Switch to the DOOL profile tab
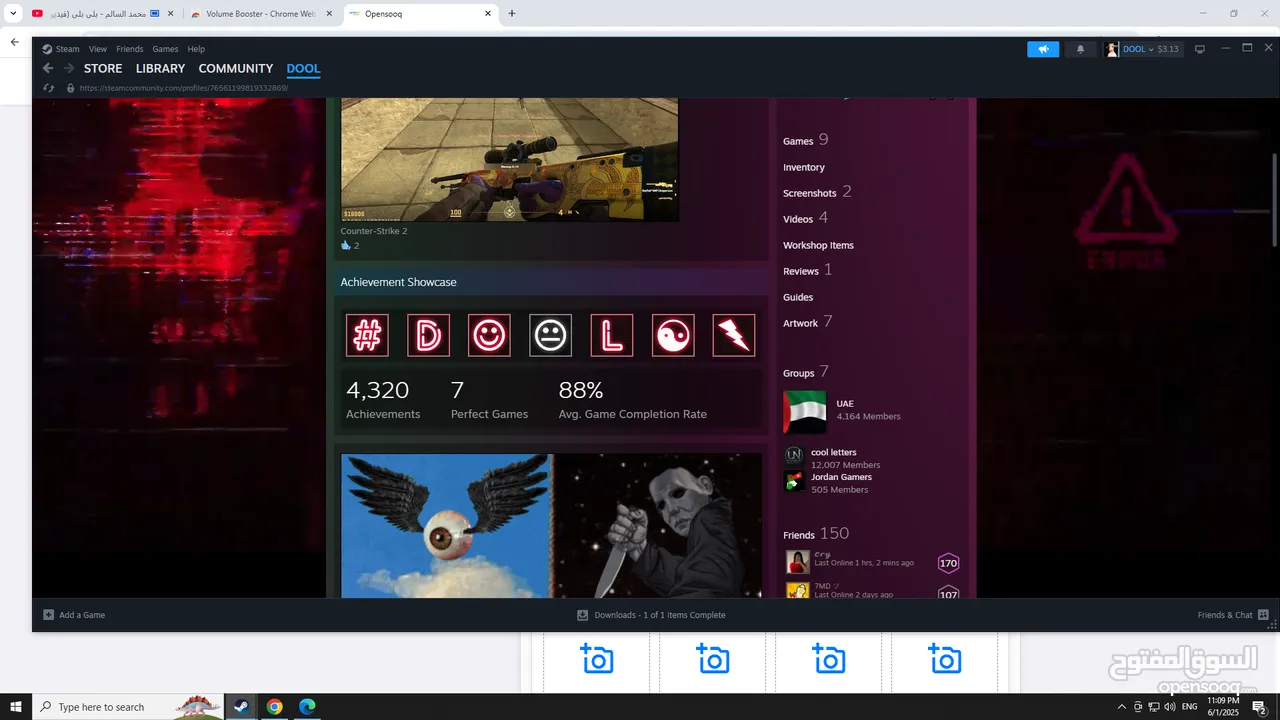The width and height of the screenshot is (1280, 720). (303, 68)
